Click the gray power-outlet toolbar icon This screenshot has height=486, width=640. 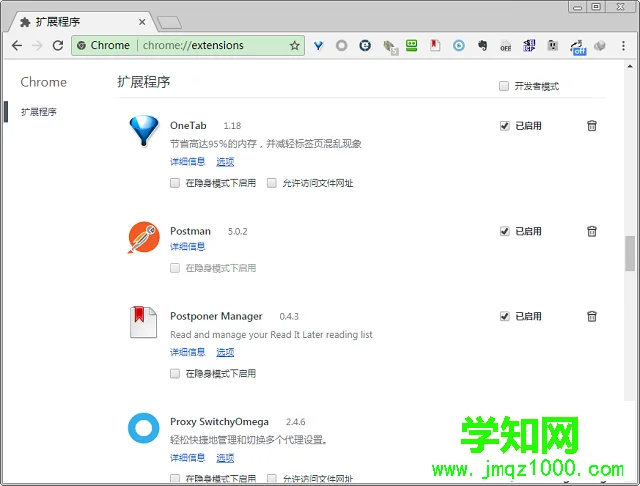point(553,46)
